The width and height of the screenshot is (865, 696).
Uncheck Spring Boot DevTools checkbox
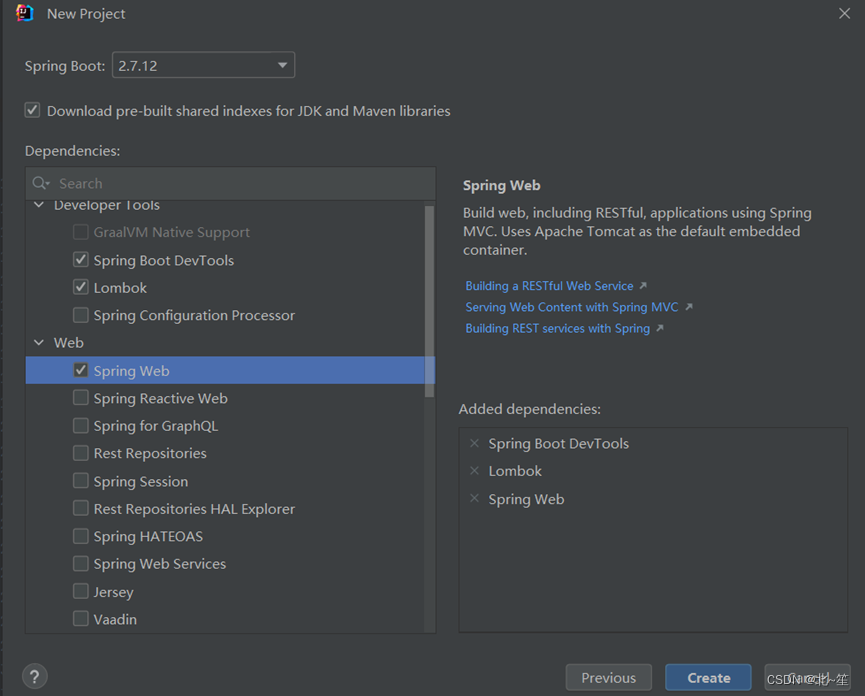tap(81, 260)
